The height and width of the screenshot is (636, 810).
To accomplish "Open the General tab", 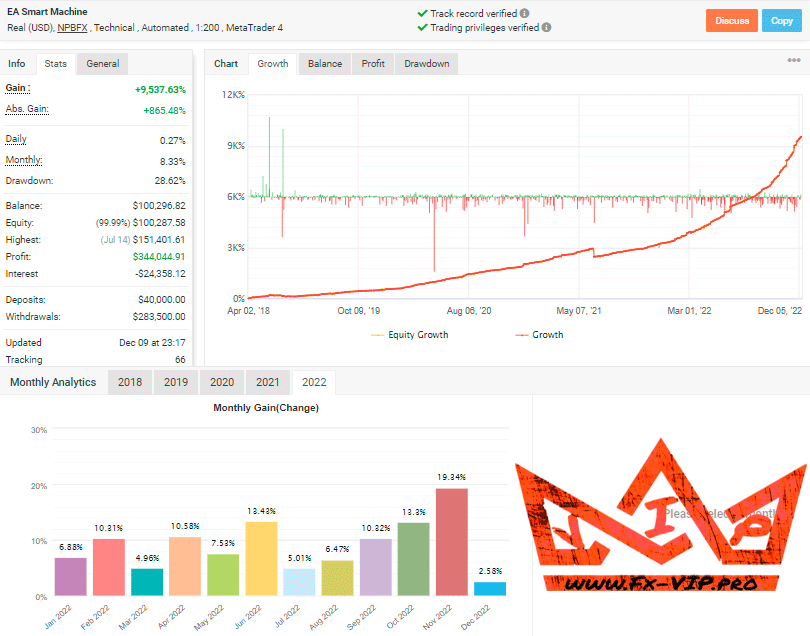I will [102, 64].
